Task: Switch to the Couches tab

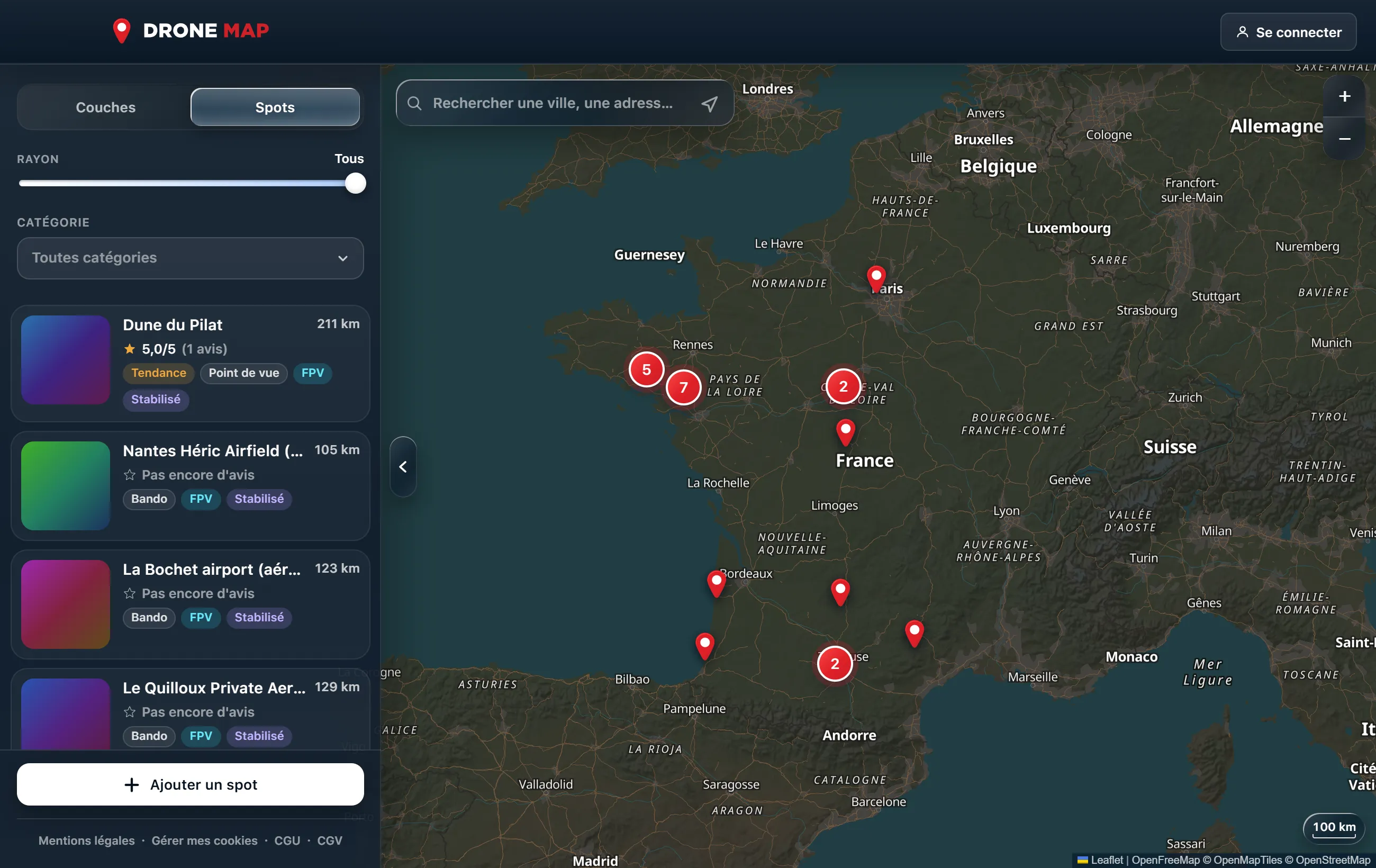Action: coord(106,107)
